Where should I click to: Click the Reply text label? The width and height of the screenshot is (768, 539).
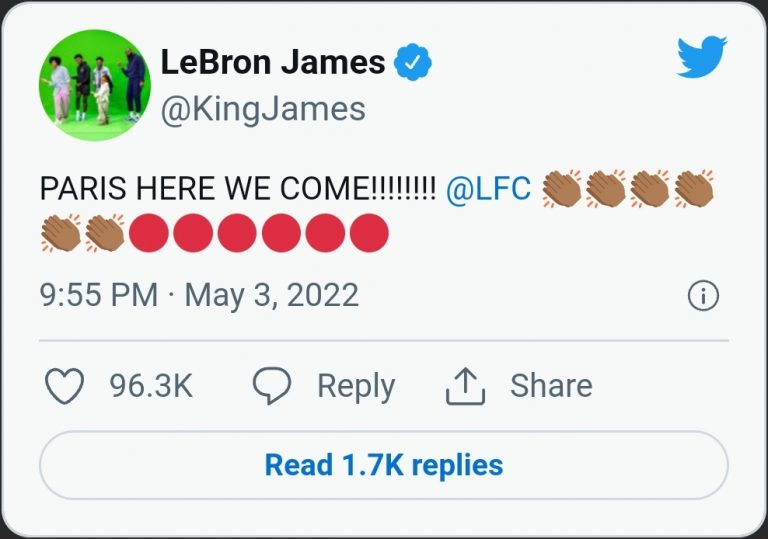click(356, 387)
